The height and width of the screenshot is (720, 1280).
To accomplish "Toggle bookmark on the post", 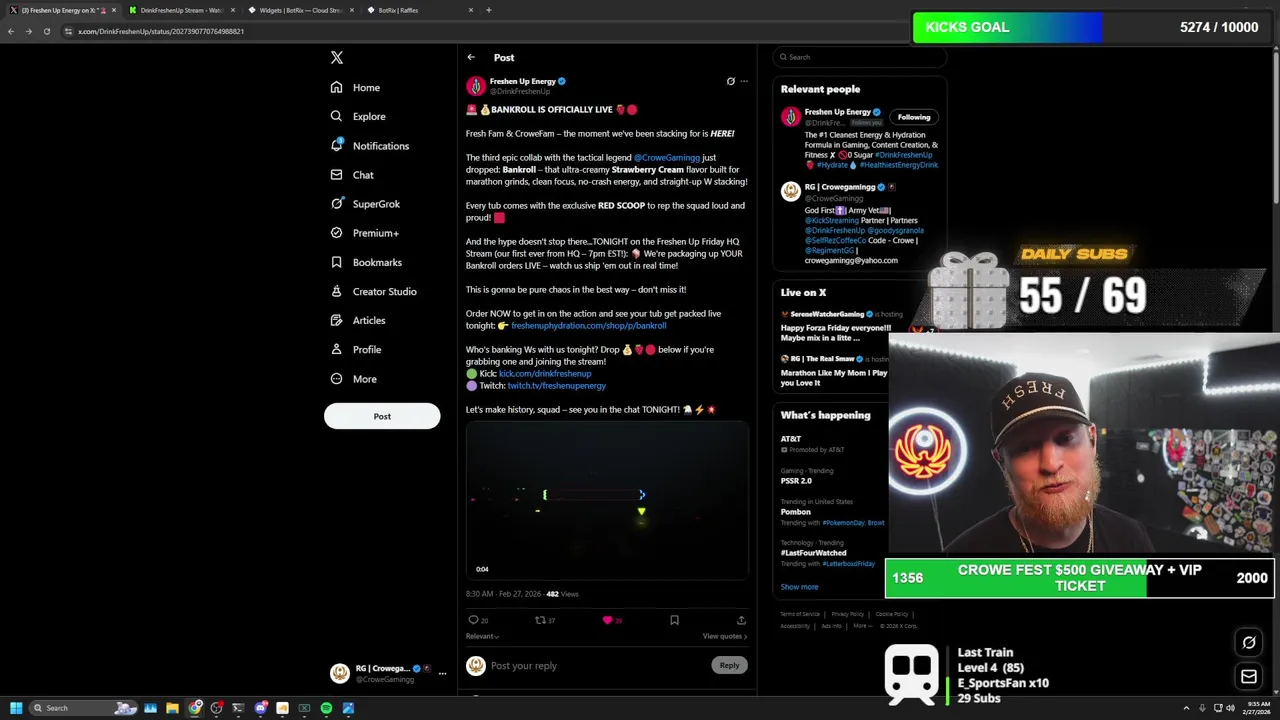I will point(674,620).
